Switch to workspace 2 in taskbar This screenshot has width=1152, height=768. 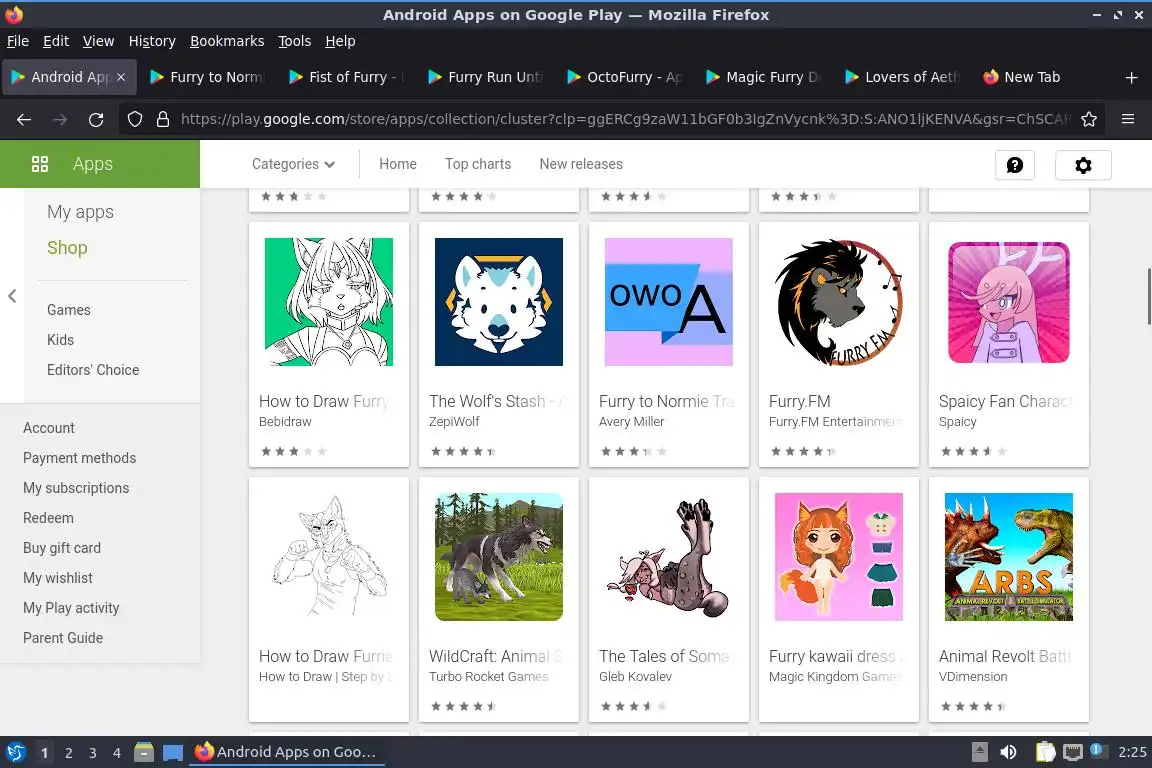point(68,753)
